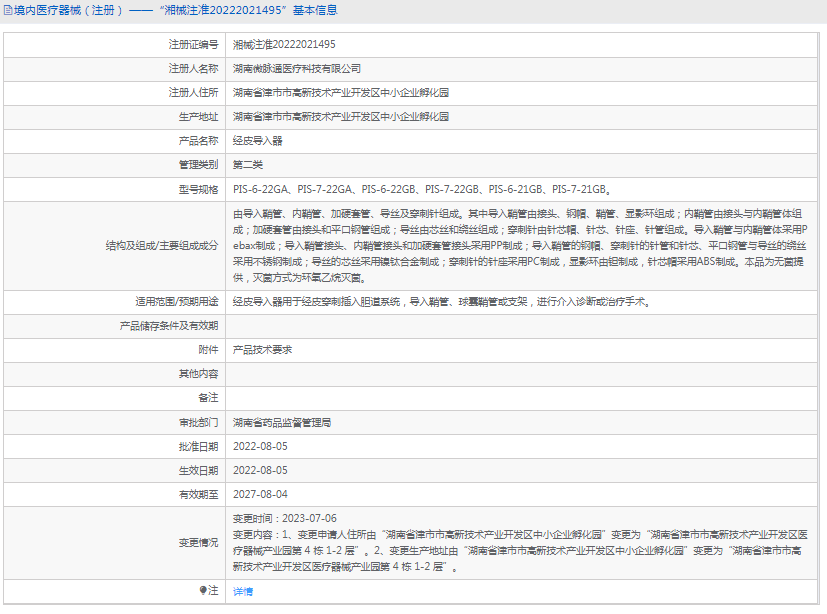827x614 pixels.
Task: Click 生效日期 value 2022-08-05
Action: [x=261, y=471]
